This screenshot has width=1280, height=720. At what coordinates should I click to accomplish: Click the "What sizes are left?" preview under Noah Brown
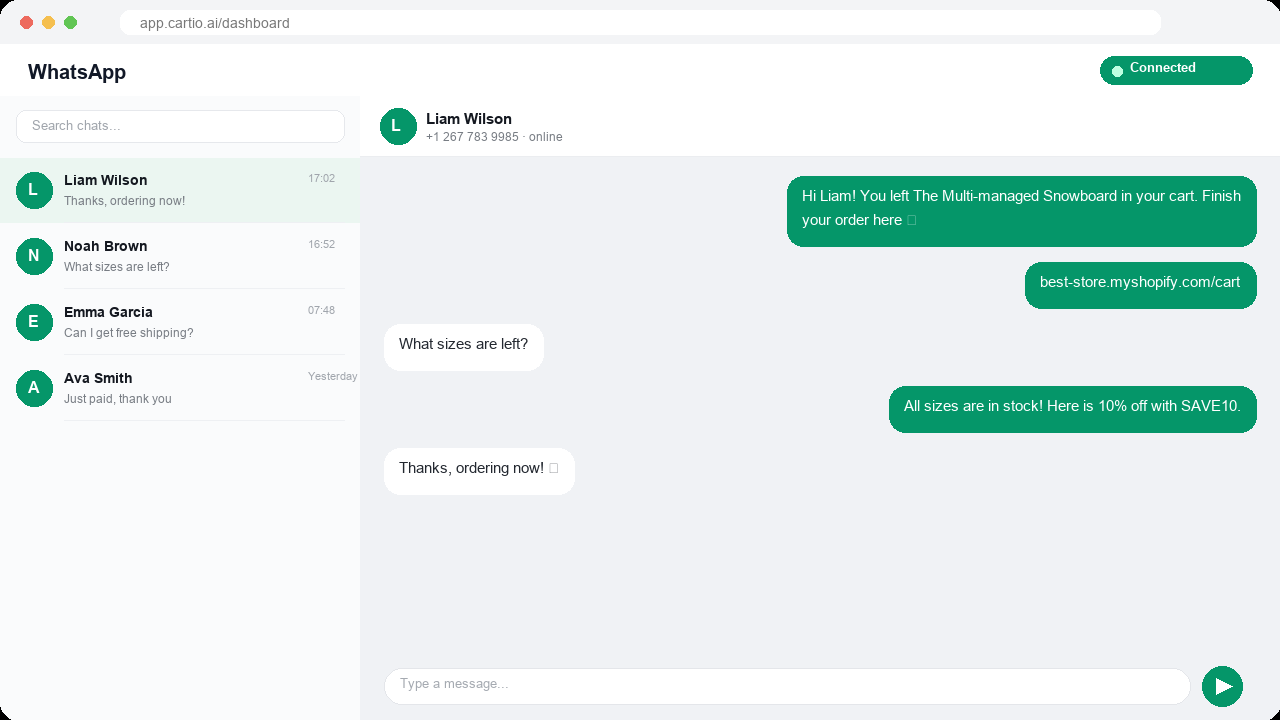(x=117, y=267)
